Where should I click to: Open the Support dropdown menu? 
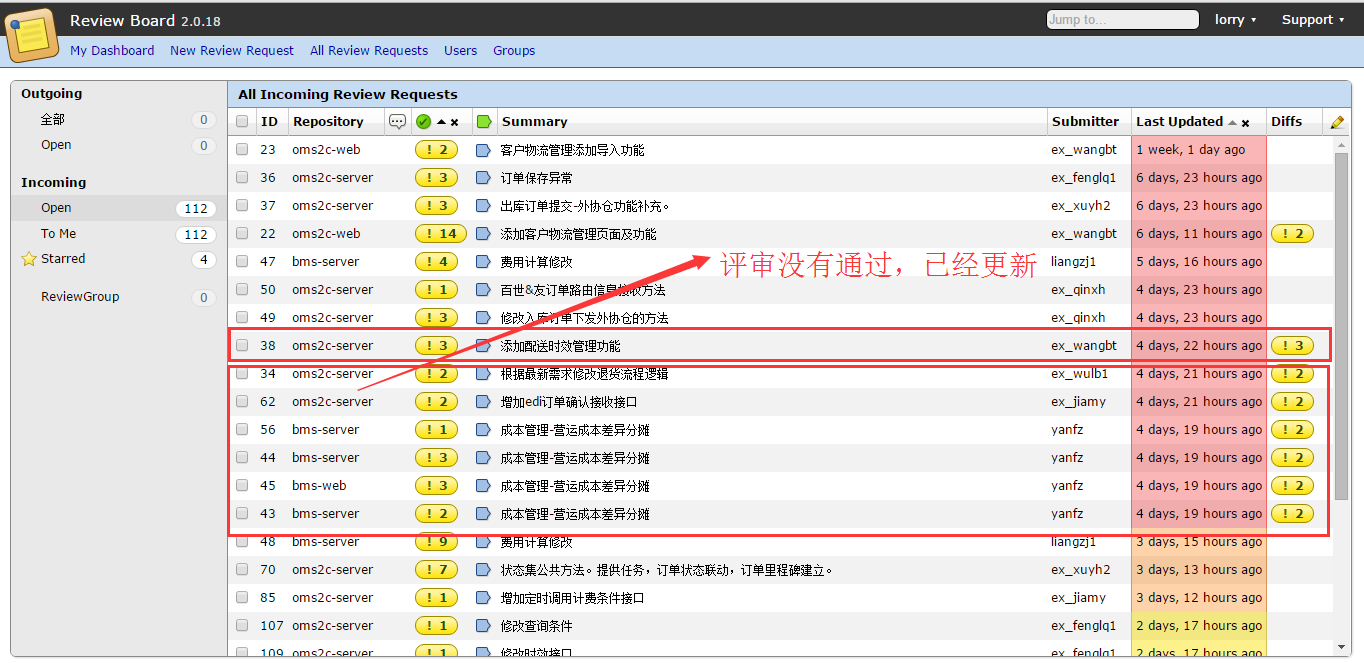[1313, 20]
